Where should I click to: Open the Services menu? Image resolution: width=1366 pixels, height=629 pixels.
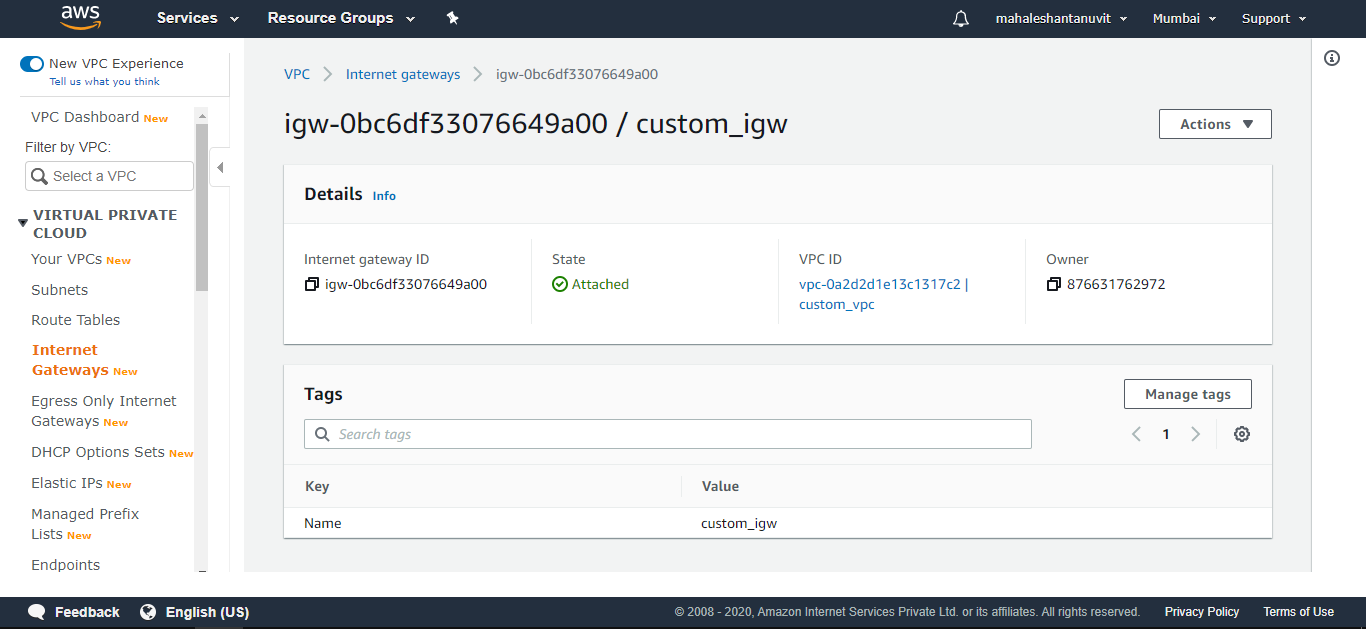pos(196,18)
